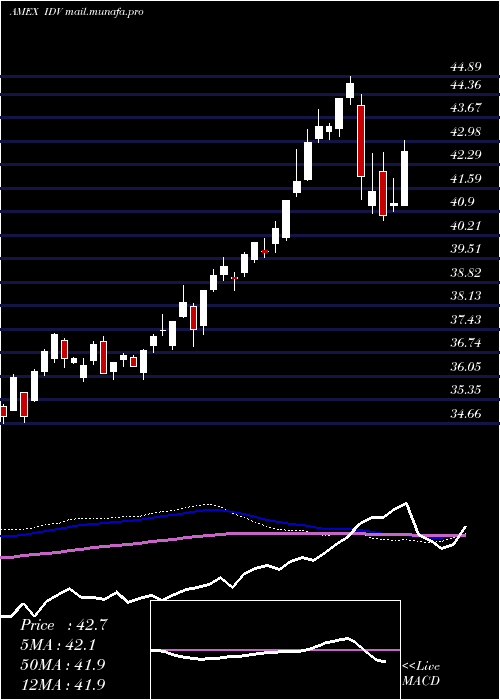Select the highest white candle touching 44.89
The image size is (500, 700).
point(350,90)
